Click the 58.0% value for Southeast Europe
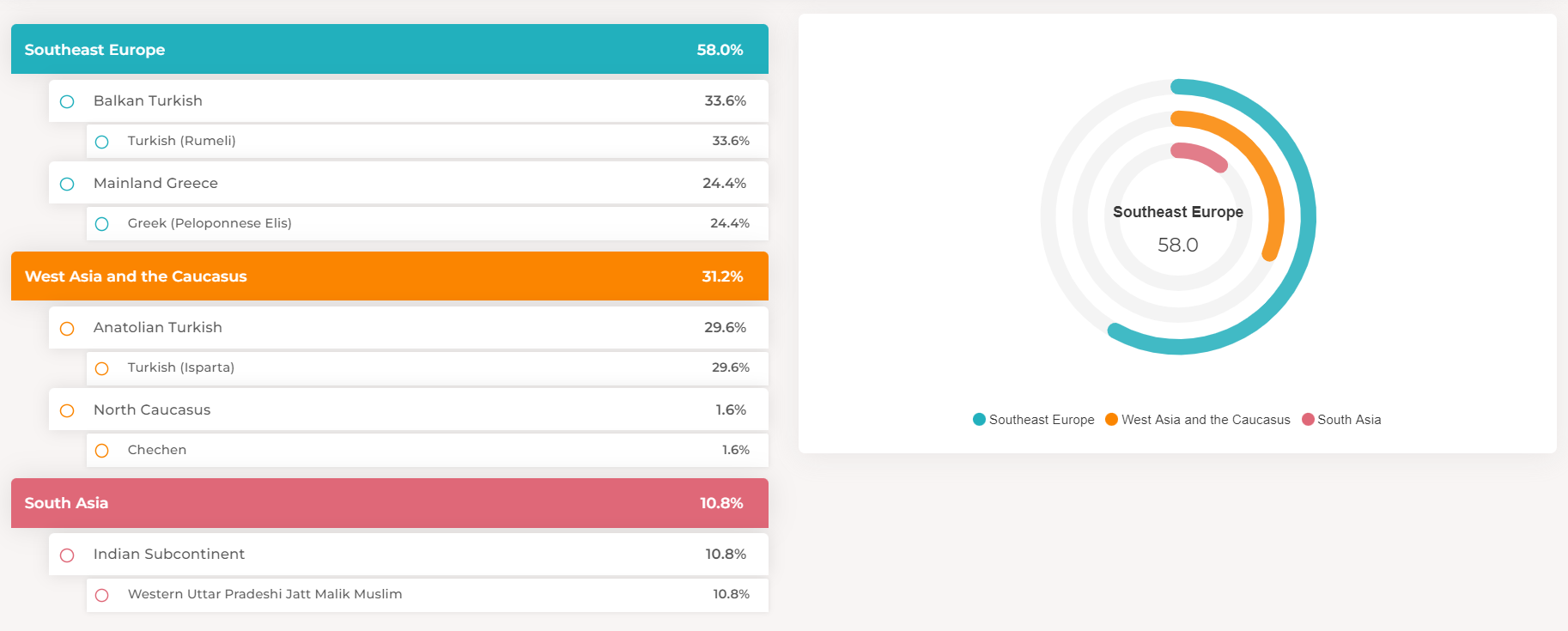 (720, 50)
